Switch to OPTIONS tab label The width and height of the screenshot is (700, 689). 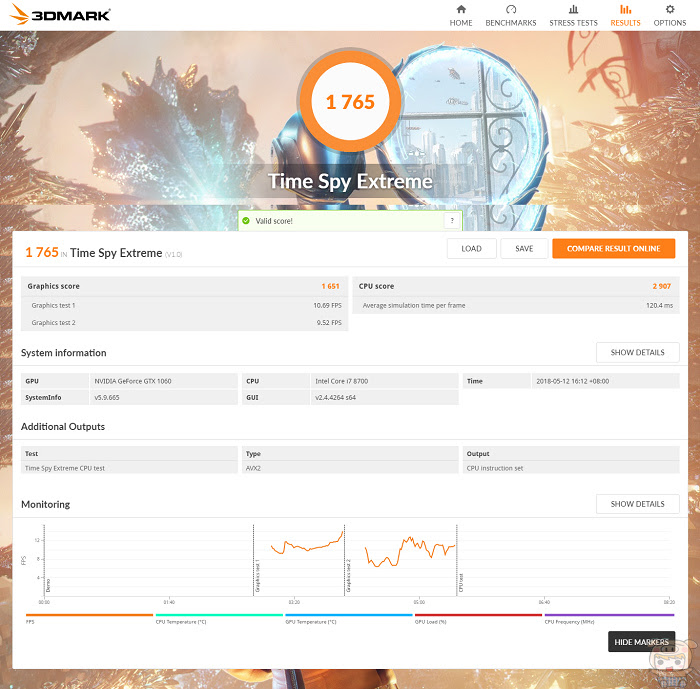(x=670, y=23)
